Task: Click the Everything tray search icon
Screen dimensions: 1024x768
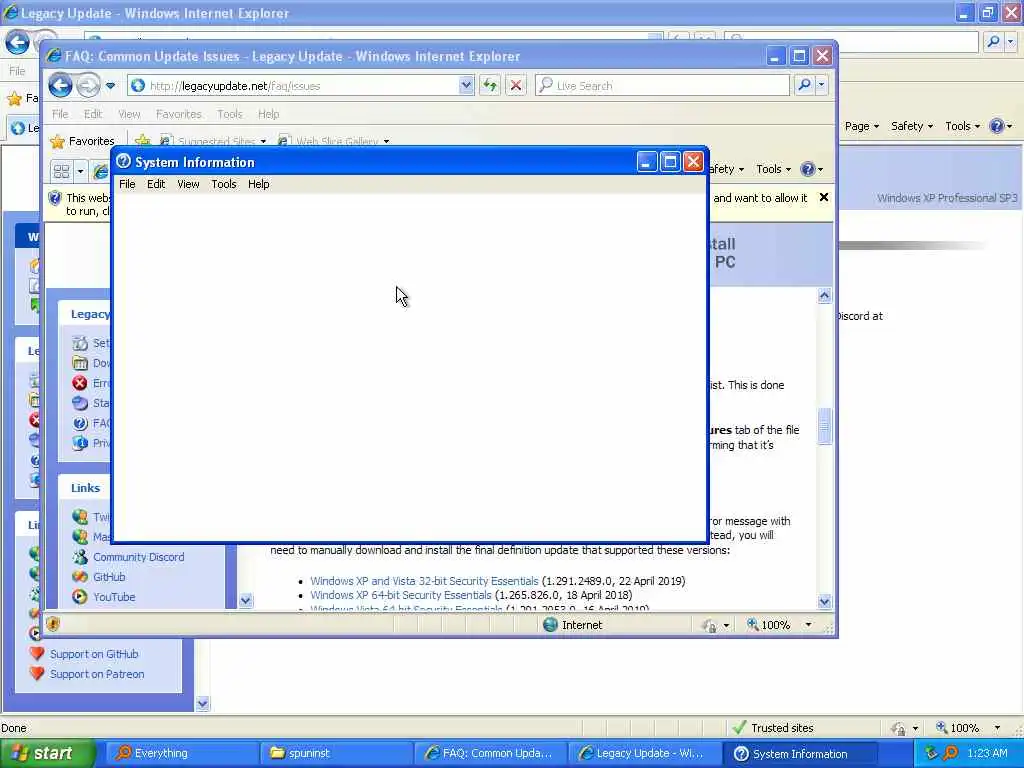Action: (x=950, y=753)
